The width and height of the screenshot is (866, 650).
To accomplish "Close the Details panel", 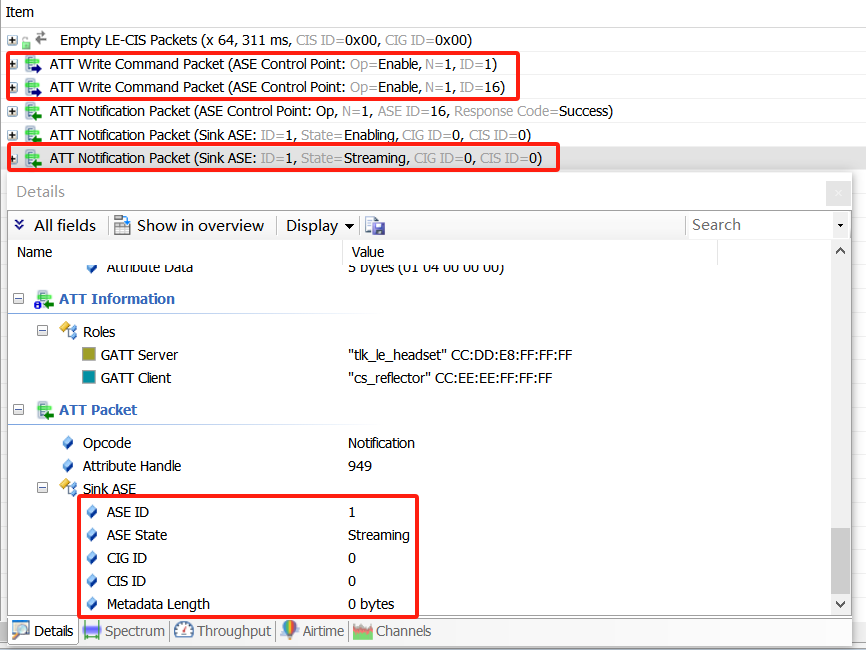I will pos(838,193).
